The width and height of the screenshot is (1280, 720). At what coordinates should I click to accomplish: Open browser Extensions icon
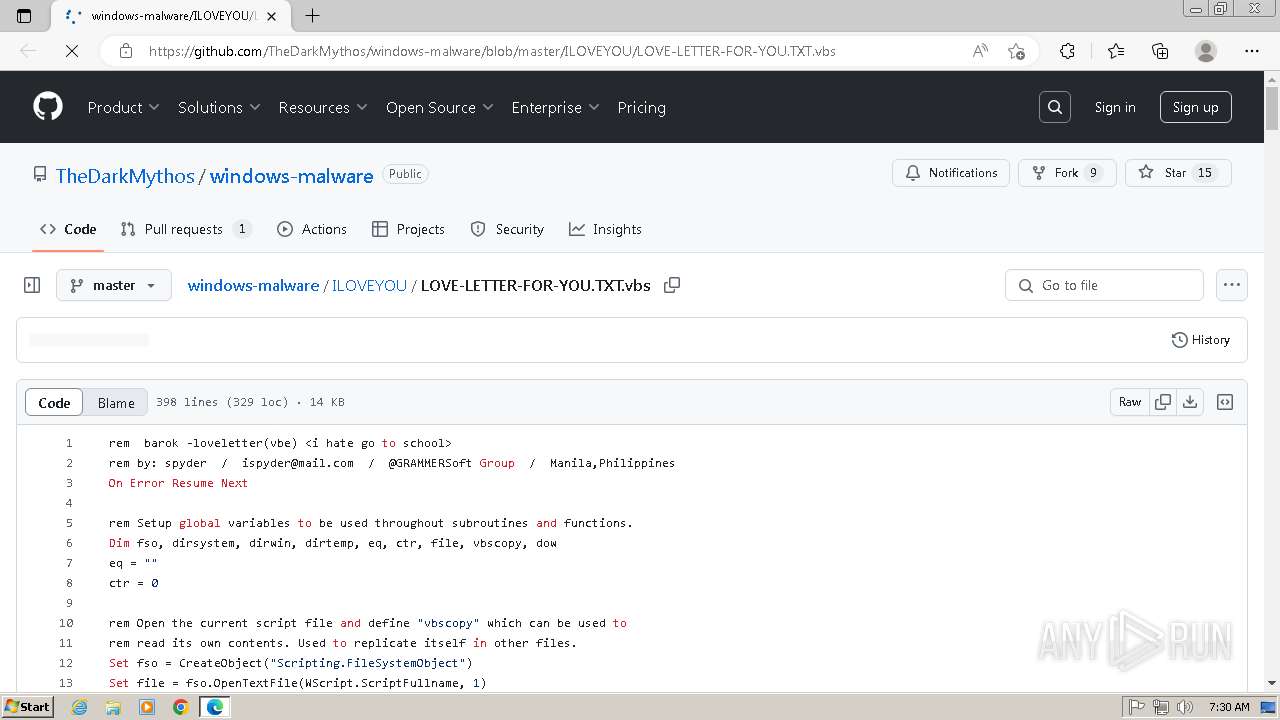pos(1068,51)
